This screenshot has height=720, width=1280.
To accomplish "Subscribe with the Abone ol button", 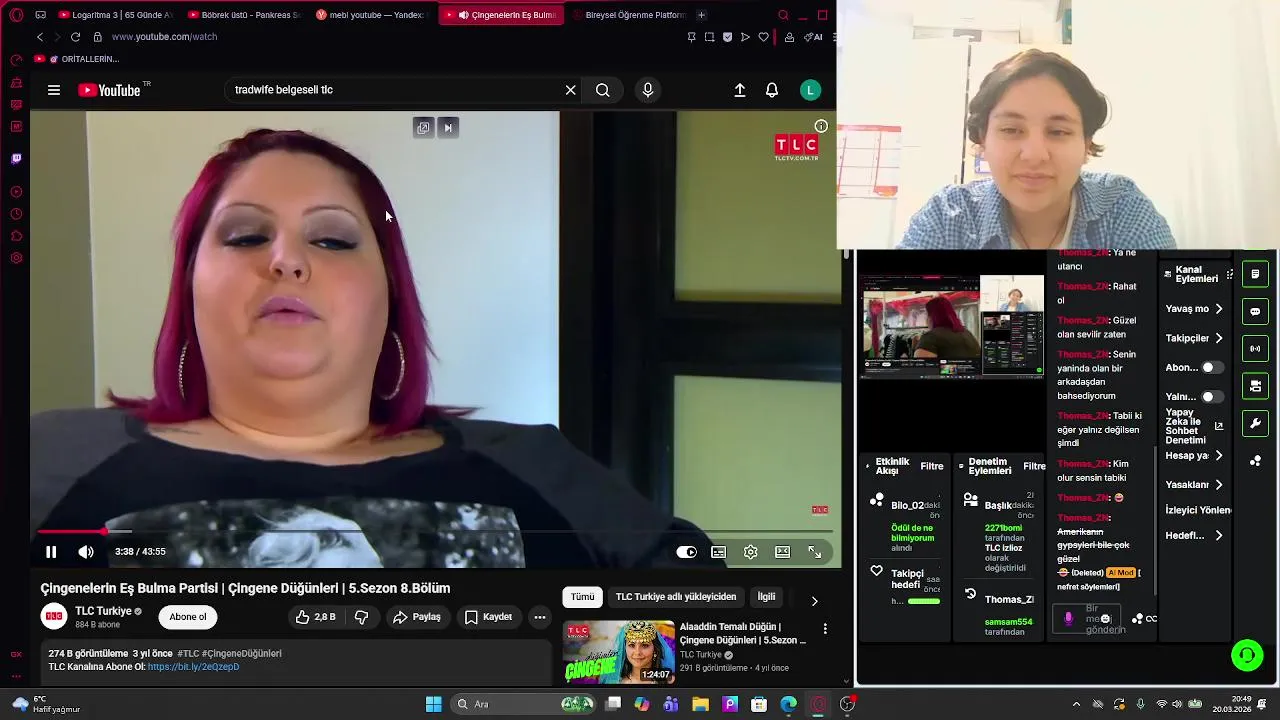I will click(188, 617).
